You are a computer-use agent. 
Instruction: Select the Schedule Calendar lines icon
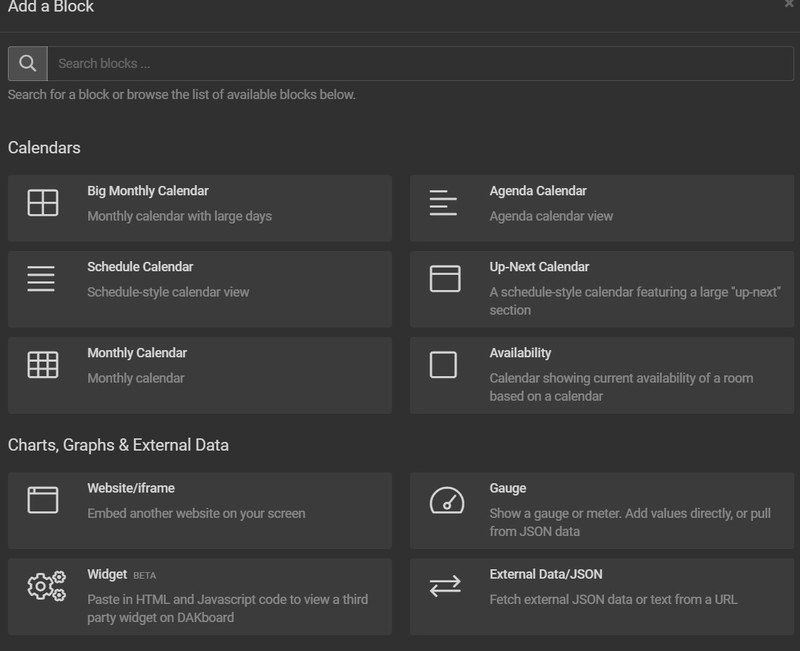[41, 279]
